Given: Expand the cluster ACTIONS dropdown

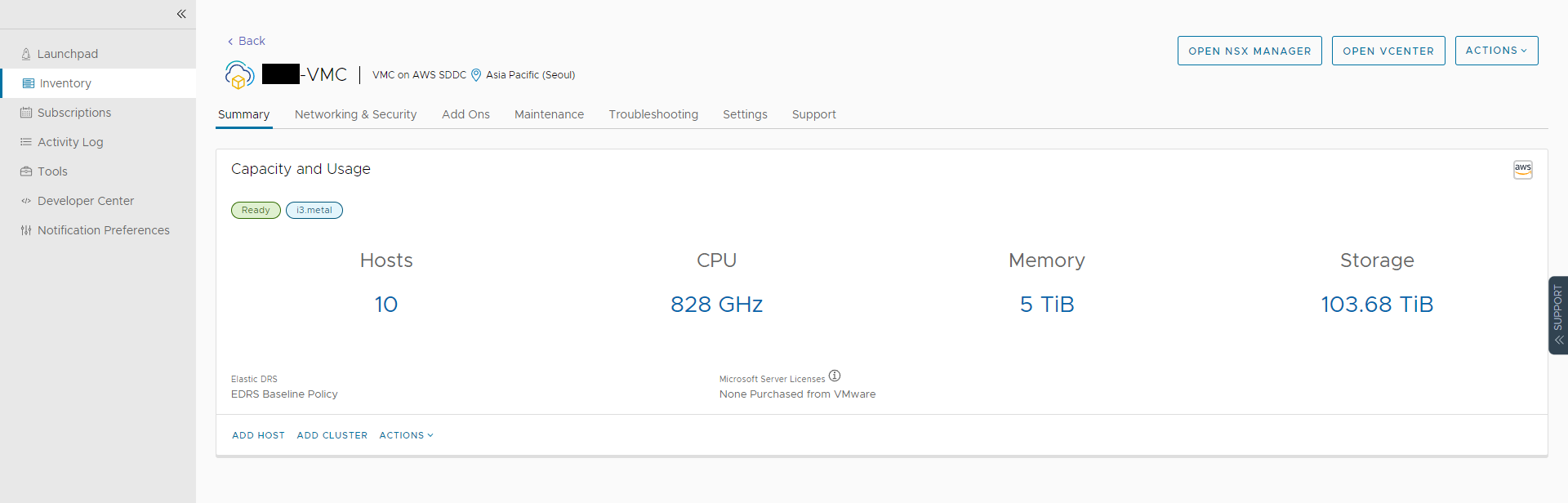Looking at the screenshot, I should pyautogui.click(x=406, y=435).
